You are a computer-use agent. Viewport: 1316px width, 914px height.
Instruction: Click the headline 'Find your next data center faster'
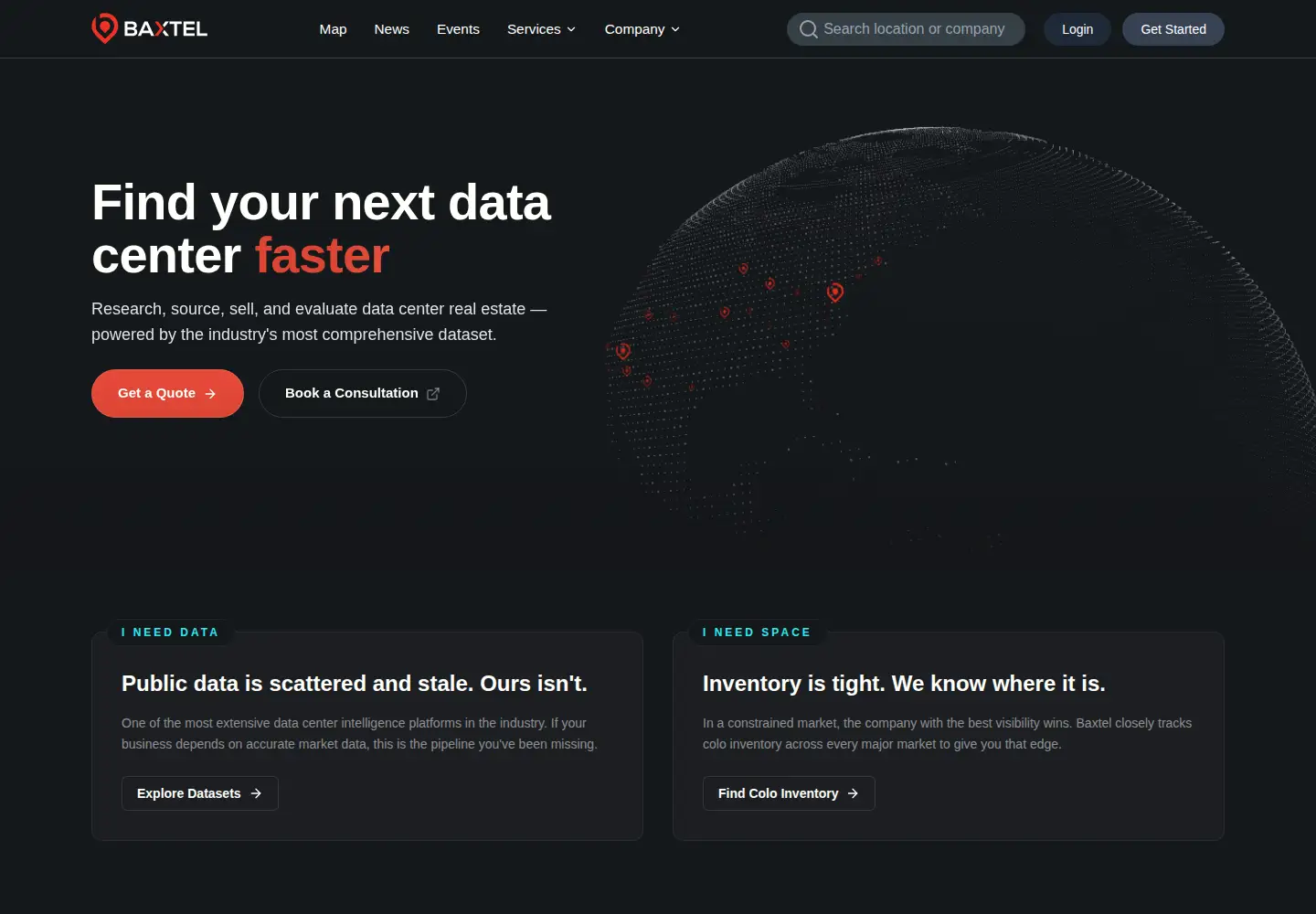[322, 228]
